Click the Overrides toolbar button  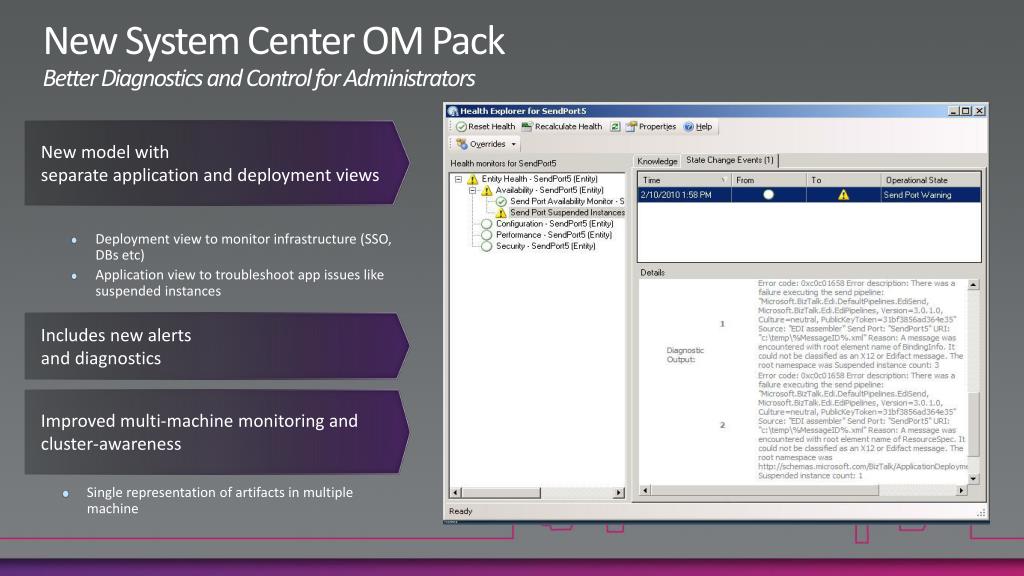[481, 144]
